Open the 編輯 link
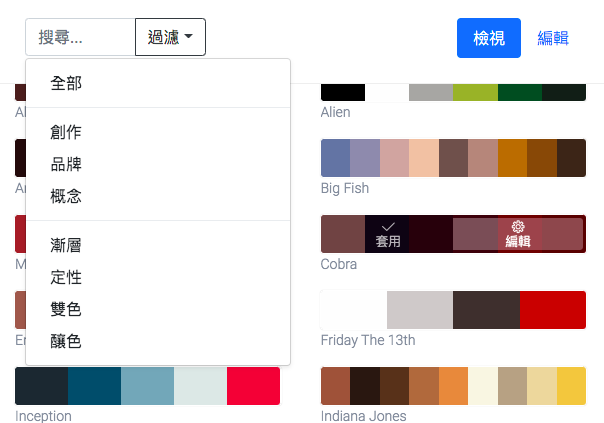 click(553, 38)
